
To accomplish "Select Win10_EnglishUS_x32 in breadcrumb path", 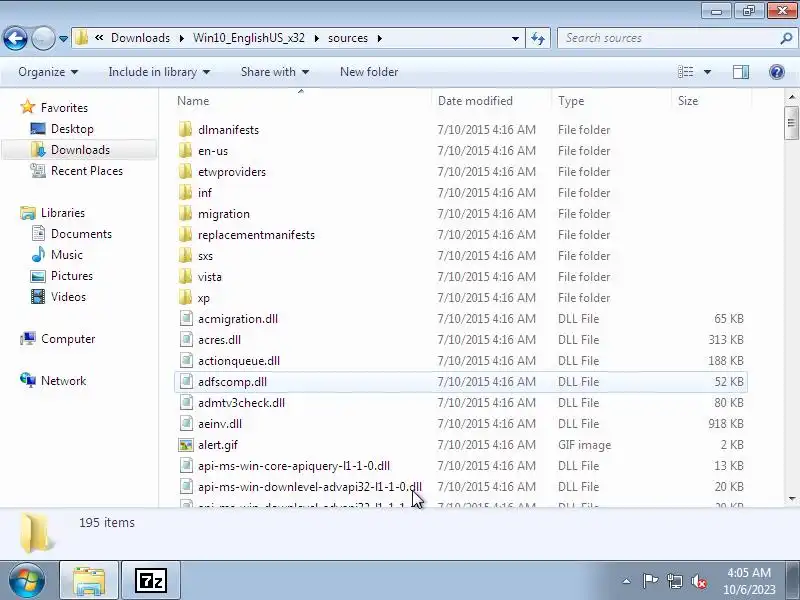I will [248, 38].
